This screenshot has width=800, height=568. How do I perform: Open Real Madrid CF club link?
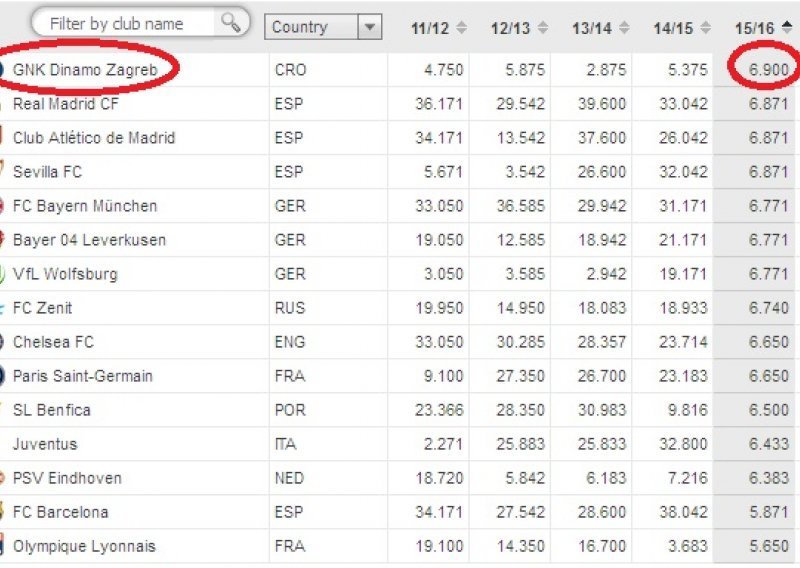(66, 104)
